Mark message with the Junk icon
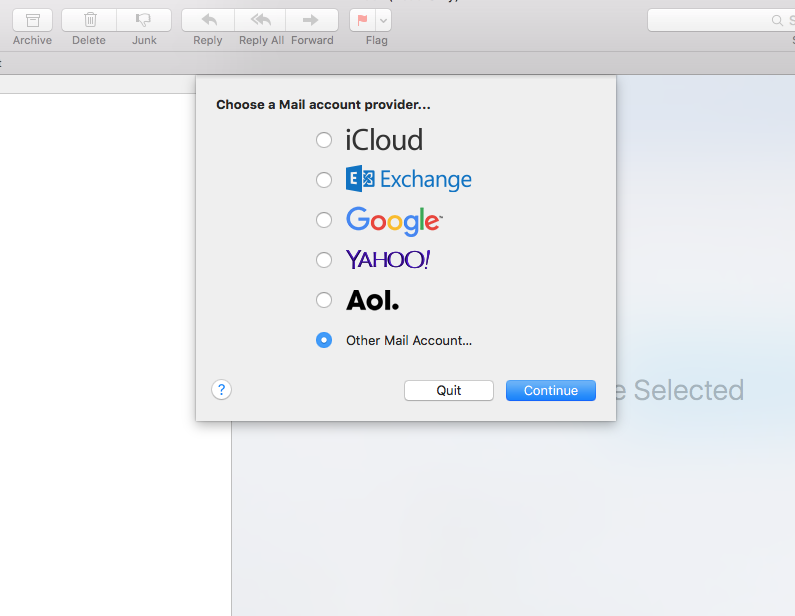Screen dimensions: 795x616 144,20
